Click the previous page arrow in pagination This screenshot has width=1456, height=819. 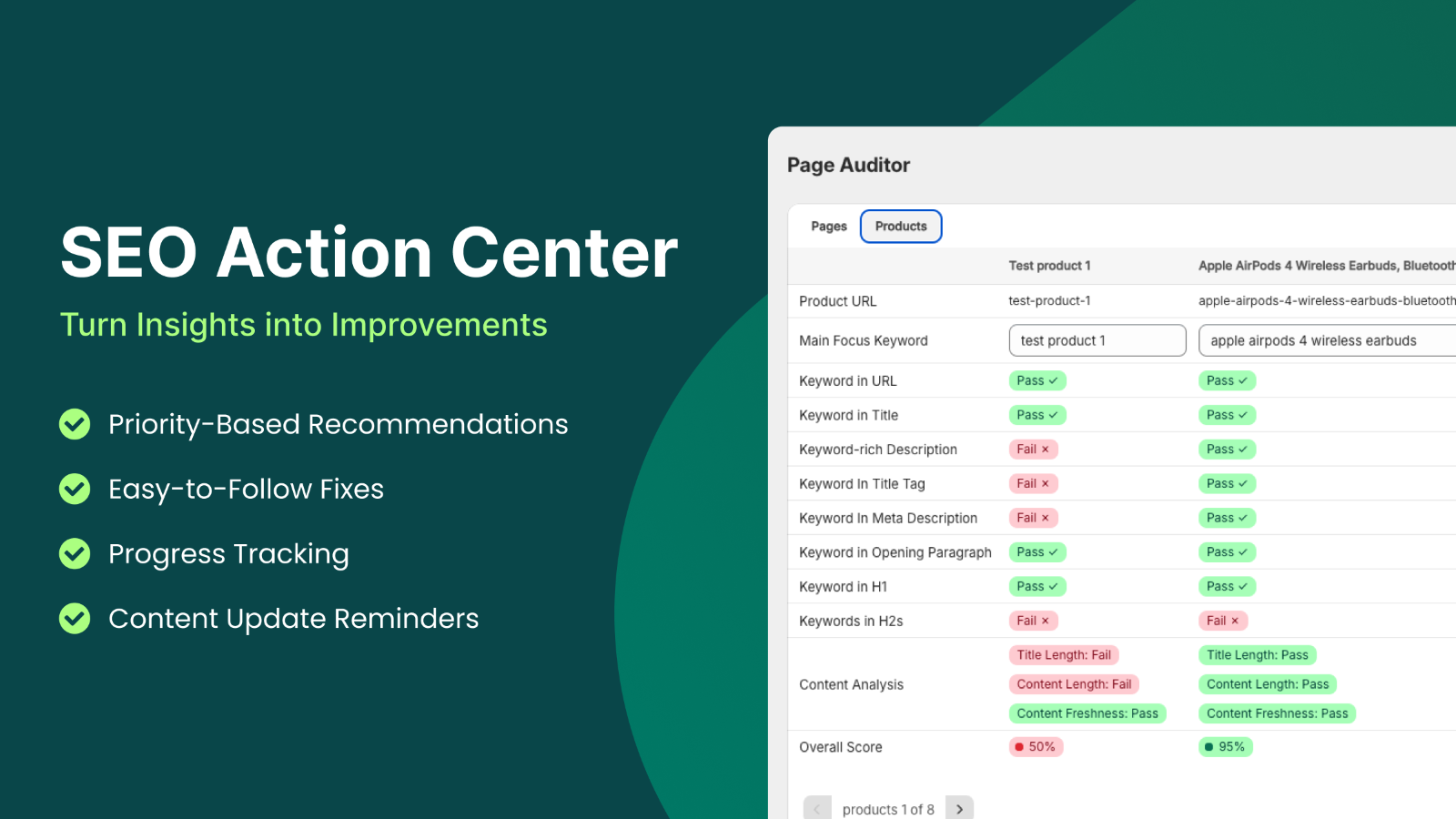coord(817,808)
